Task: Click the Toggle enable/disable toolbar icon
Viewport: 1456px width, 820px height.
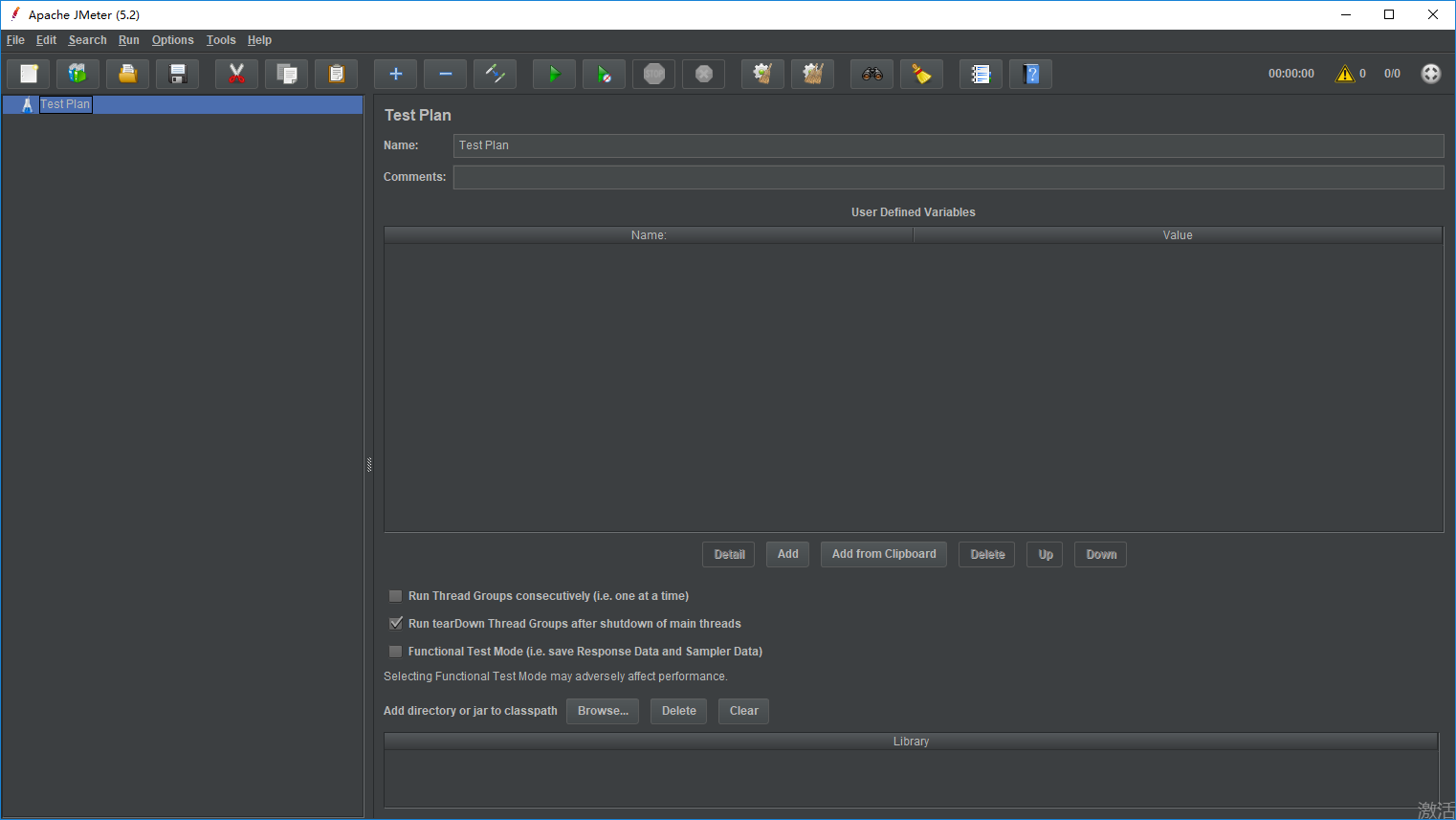Action: pos(495,74)
